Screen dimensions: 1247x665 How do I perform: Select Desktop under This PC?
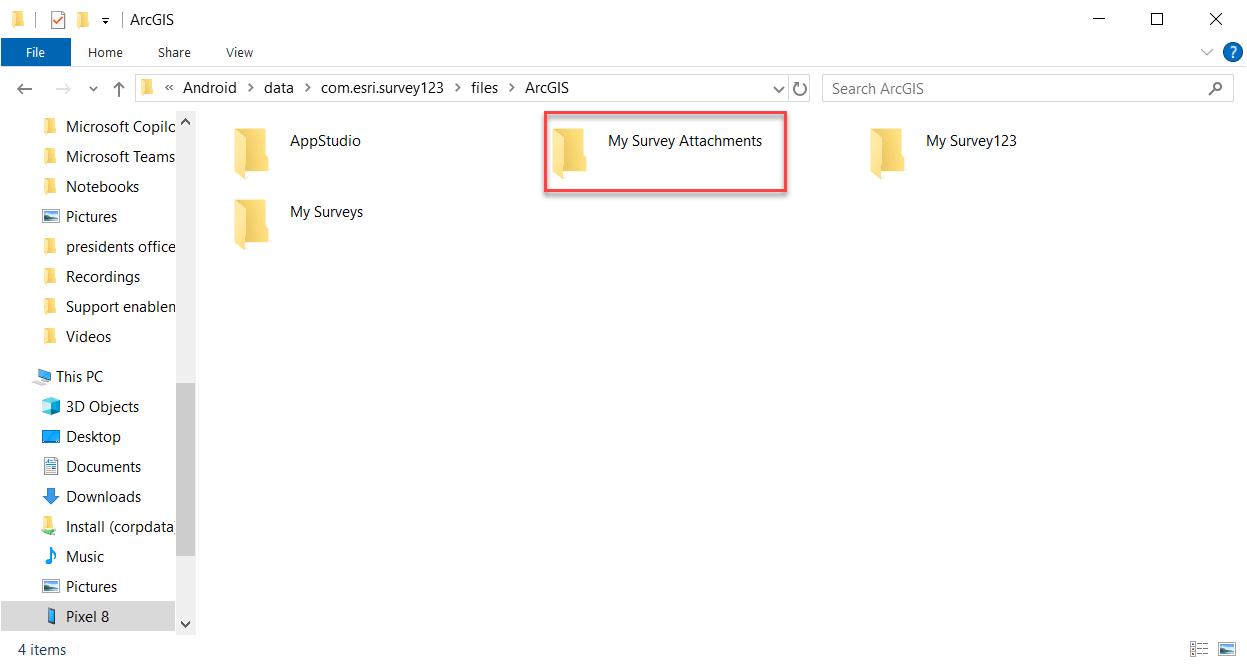coord(81,437)
